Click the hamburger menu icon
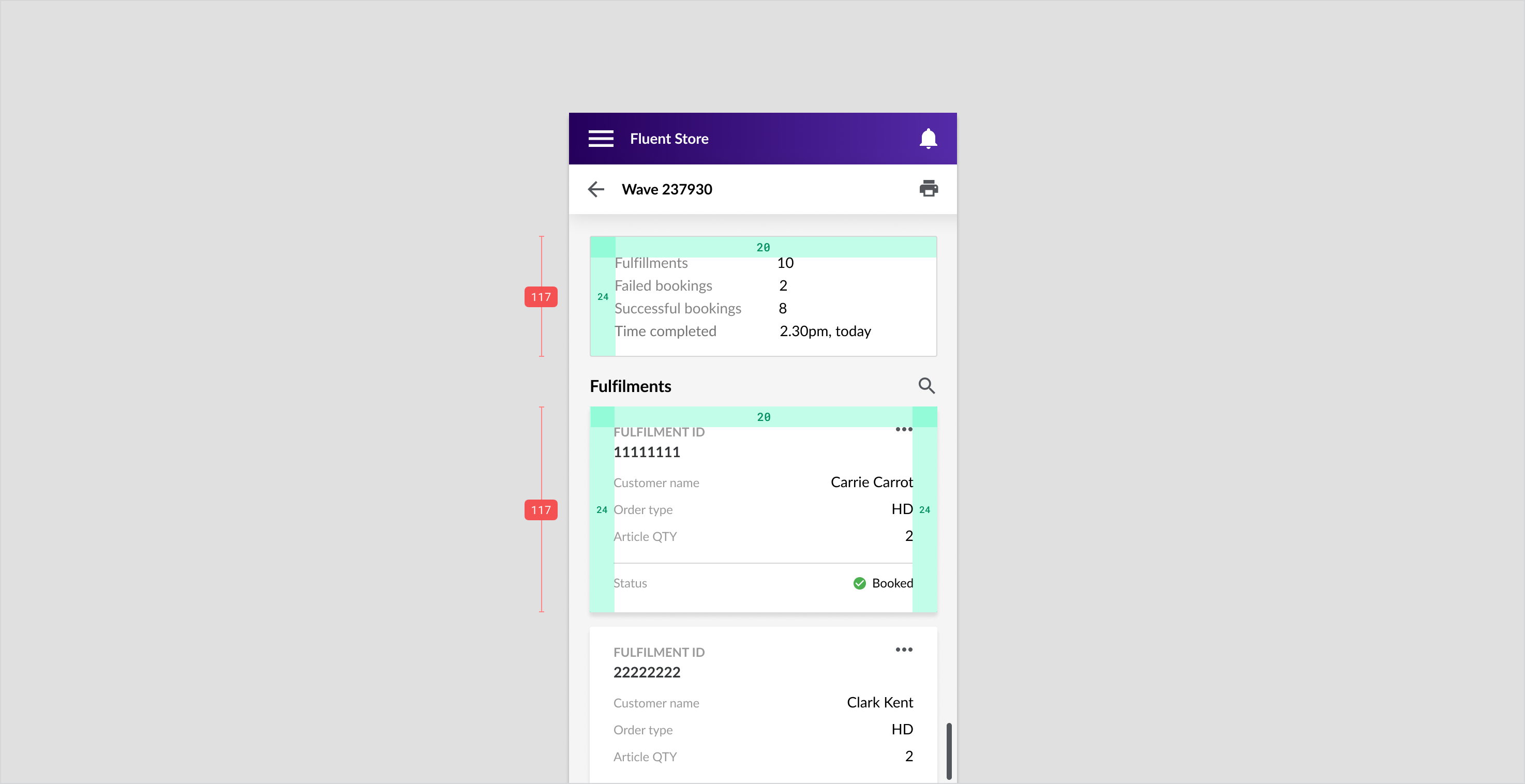The image size is (1525, 784). (600, 138)
